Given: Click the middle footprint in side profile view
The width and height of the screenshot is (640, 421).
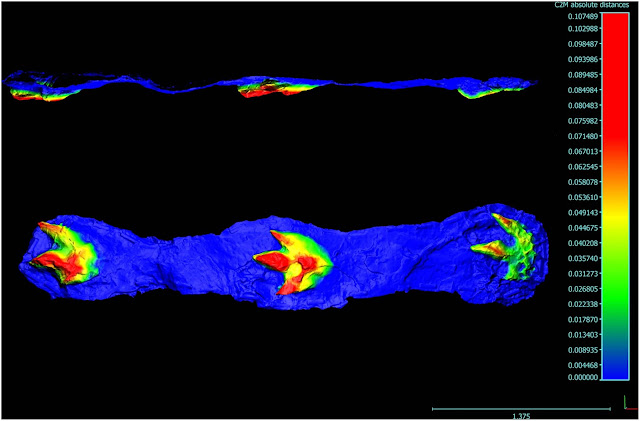Looking at the screenshot, I should click(x=278, y=87).
